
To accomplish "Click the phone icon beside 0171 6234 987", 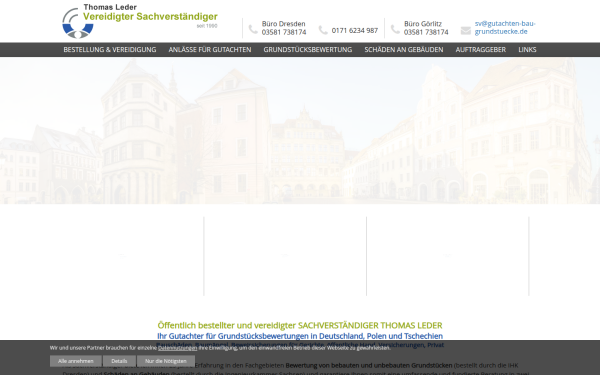I will click(x=323, y=30).
